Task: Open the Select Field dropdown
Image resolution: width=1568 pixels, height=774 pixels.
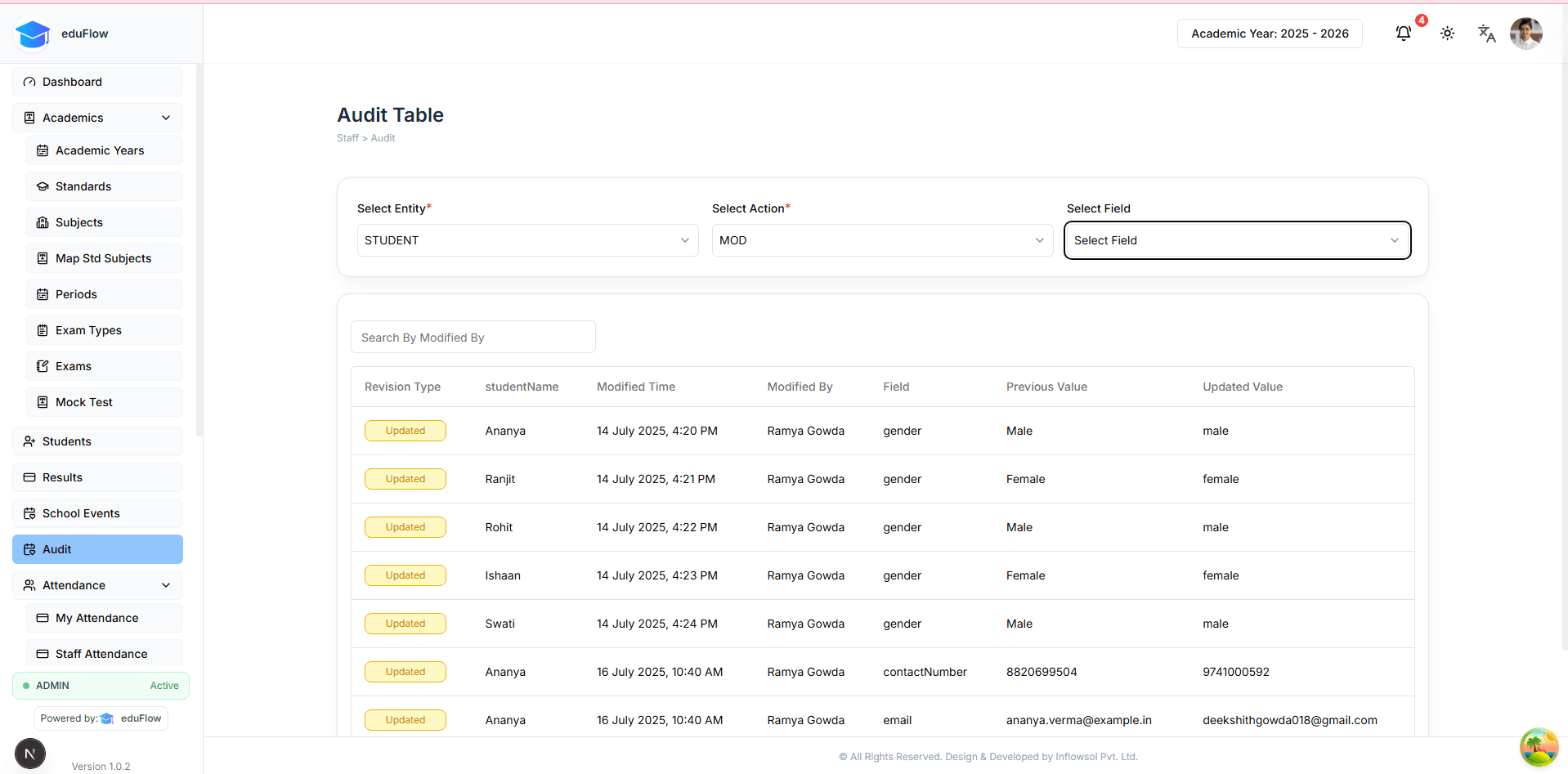Action: coord(1236,240)
